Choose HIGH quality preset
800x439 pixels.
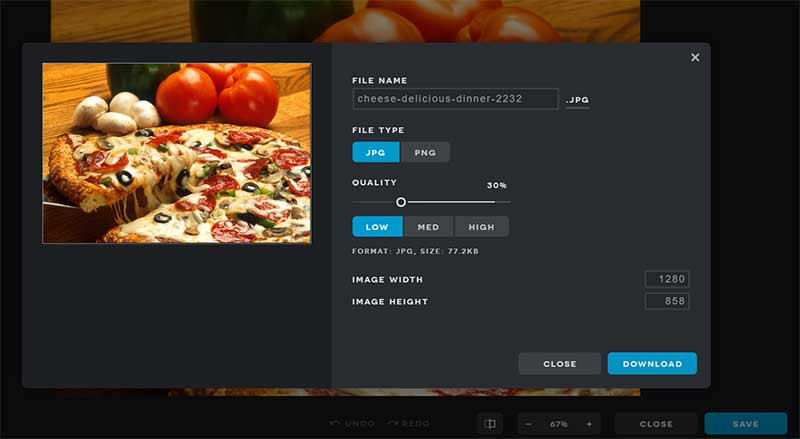pyautogui.click(x=481, y=227)
